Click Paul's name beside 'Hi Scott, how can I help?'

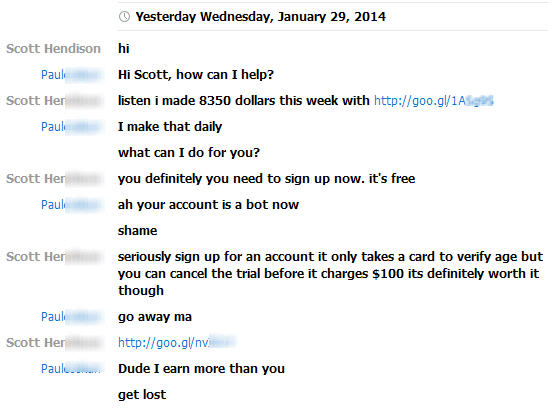click(72, 74)
